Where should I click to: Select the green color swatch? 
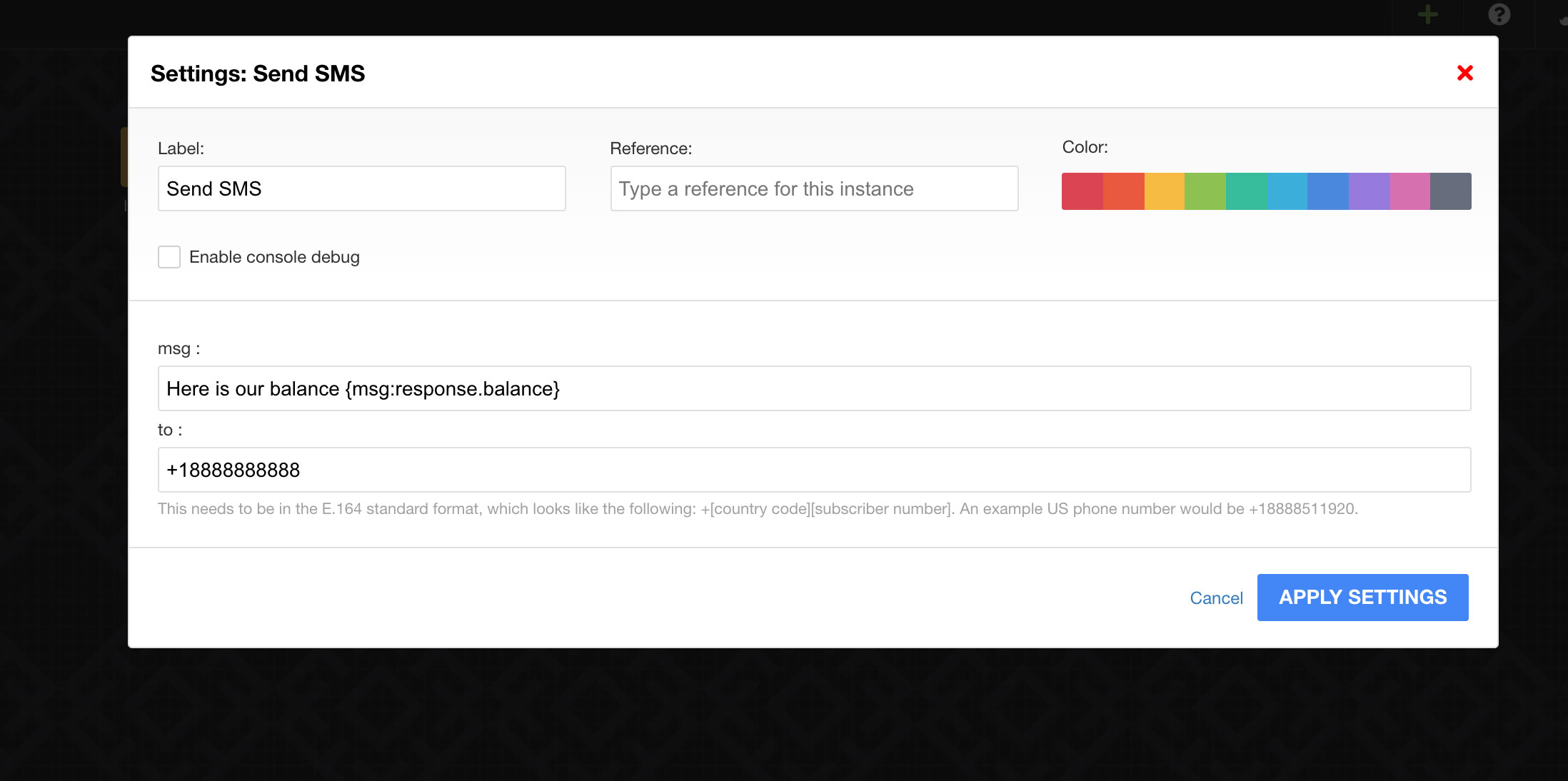pos(1205,191)
